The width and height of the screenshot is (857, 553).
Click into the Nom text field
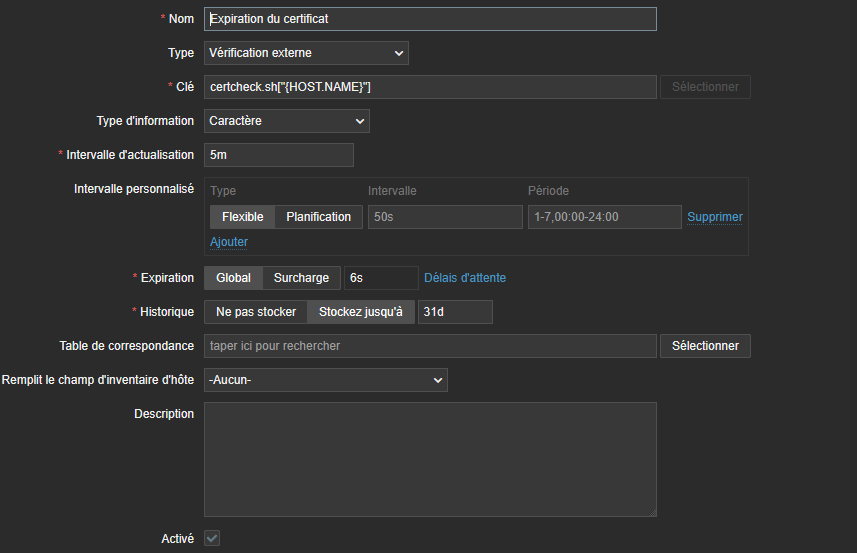(x=430, y=19)
